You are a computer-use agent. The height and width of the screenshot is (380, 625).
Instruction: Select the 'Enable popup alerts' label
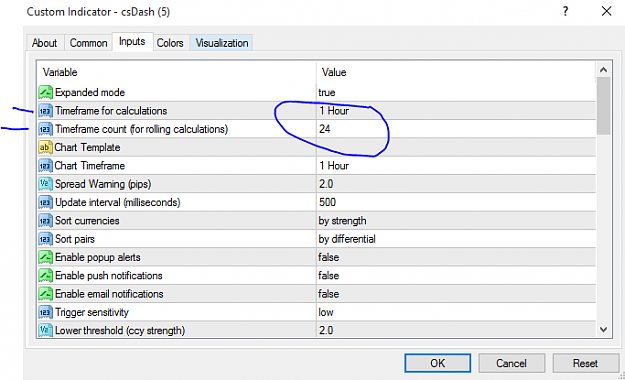pyautogui.click(x=98, y=257)
